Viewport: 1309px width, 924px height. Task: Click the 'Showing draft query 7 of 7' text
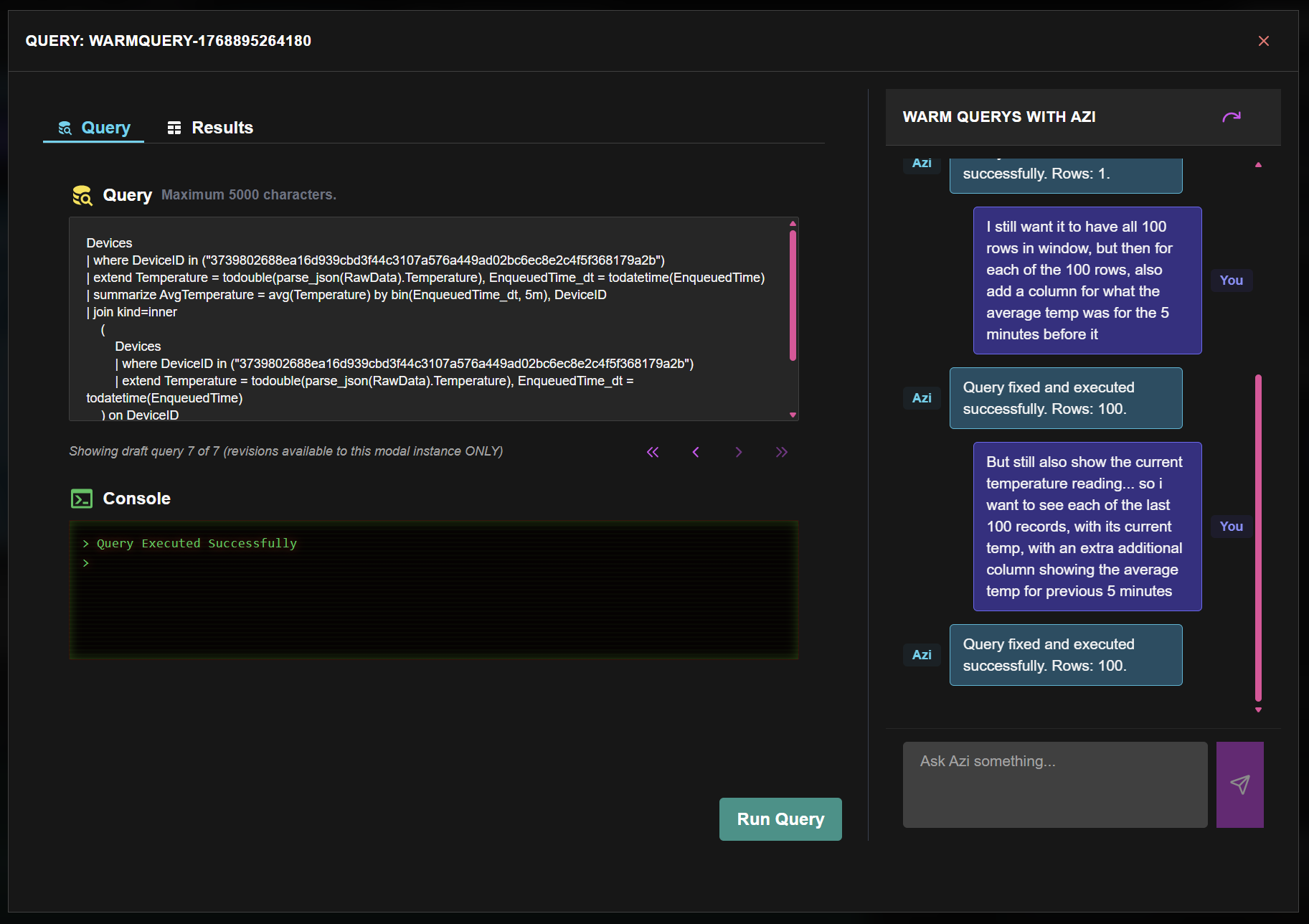[x=285, y=451]
